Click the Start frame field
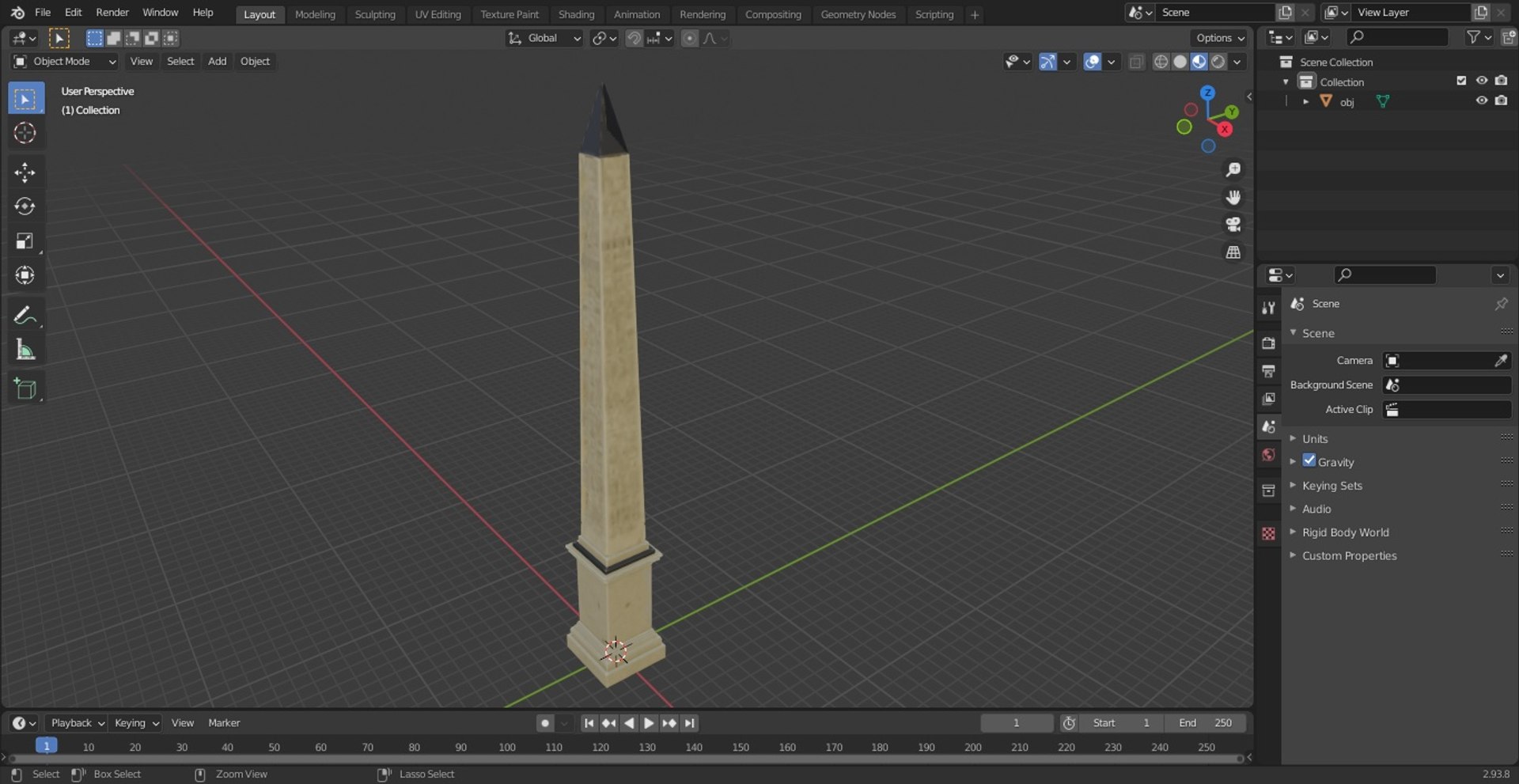Screen dimensions: 1519x784 1121,723
